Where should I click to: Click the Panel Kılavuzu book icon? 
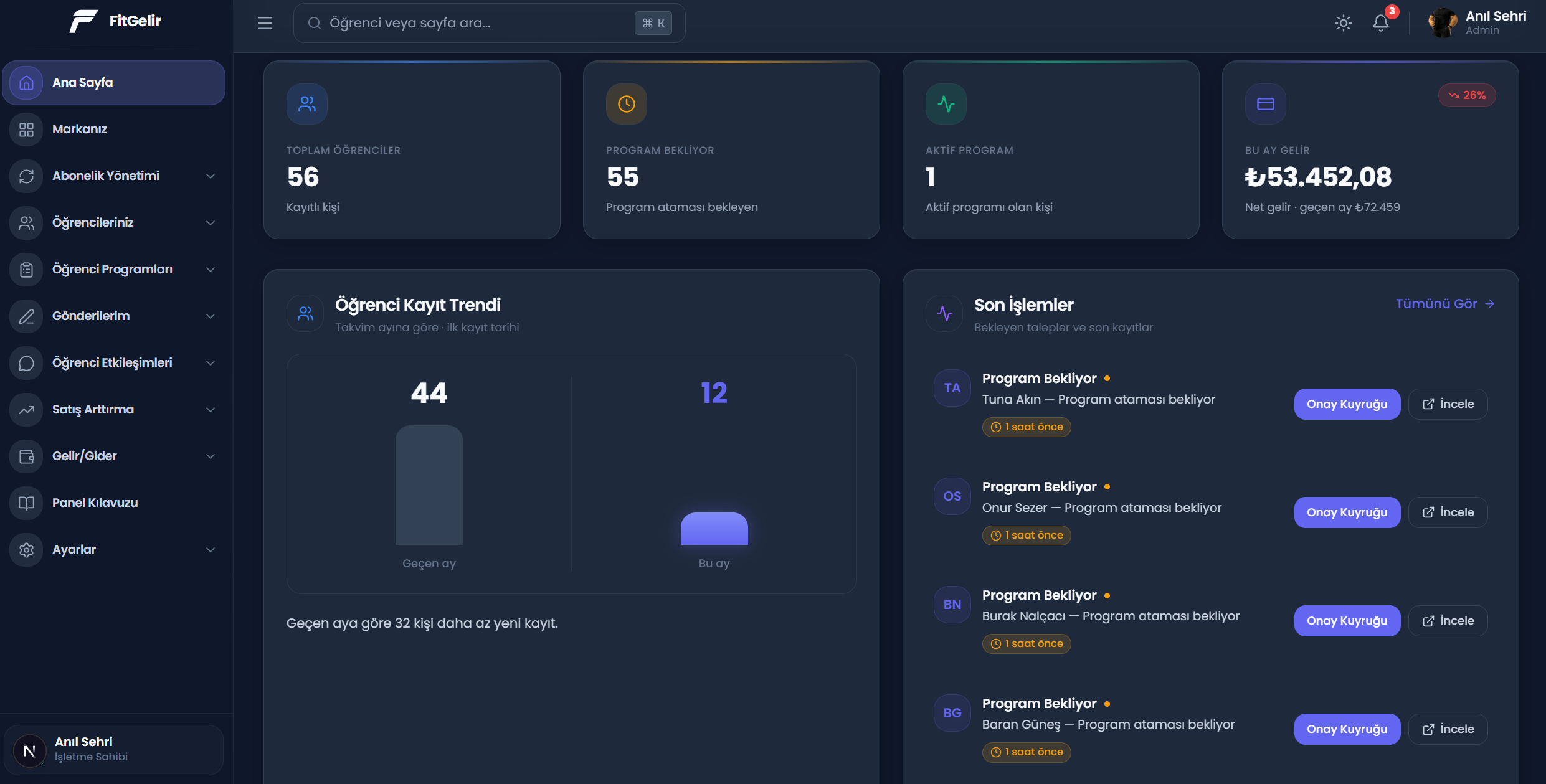tap(26, 503)
